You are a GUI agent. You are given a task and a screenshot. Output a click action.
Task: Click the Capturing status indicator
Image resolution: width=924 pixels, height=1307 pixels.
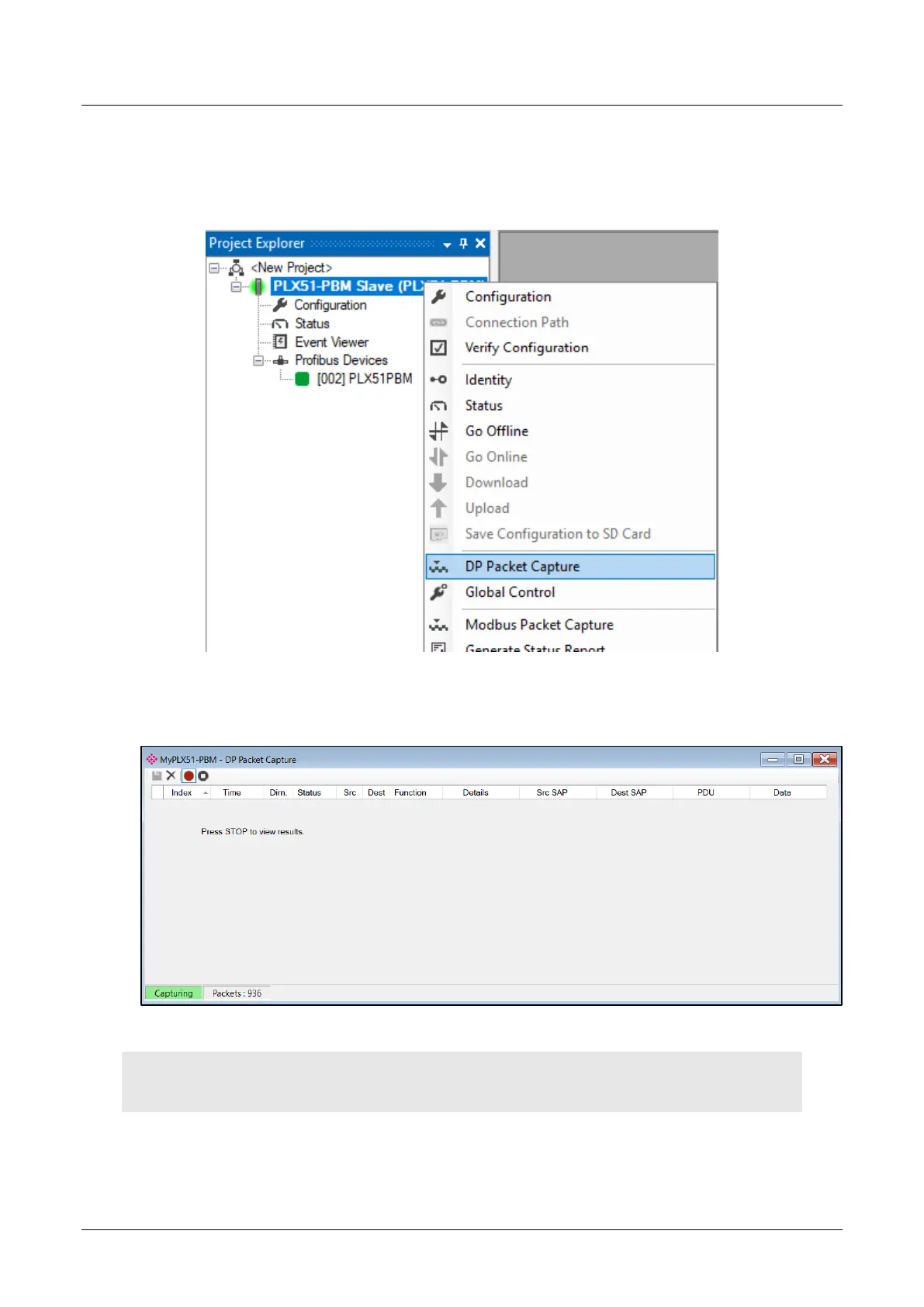pyautogui.click(x=174, y=993)
